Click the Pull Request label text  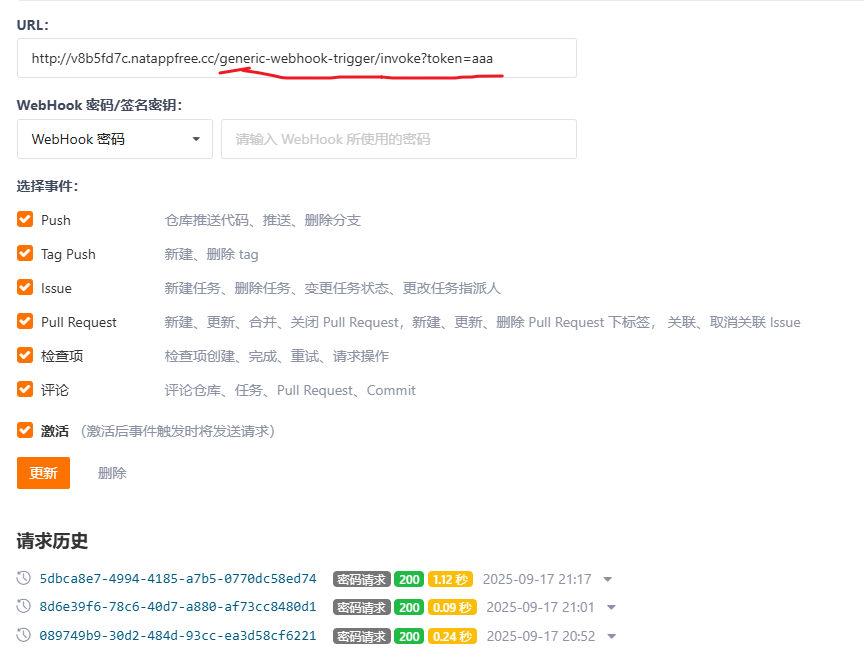[x=79, y=322]
